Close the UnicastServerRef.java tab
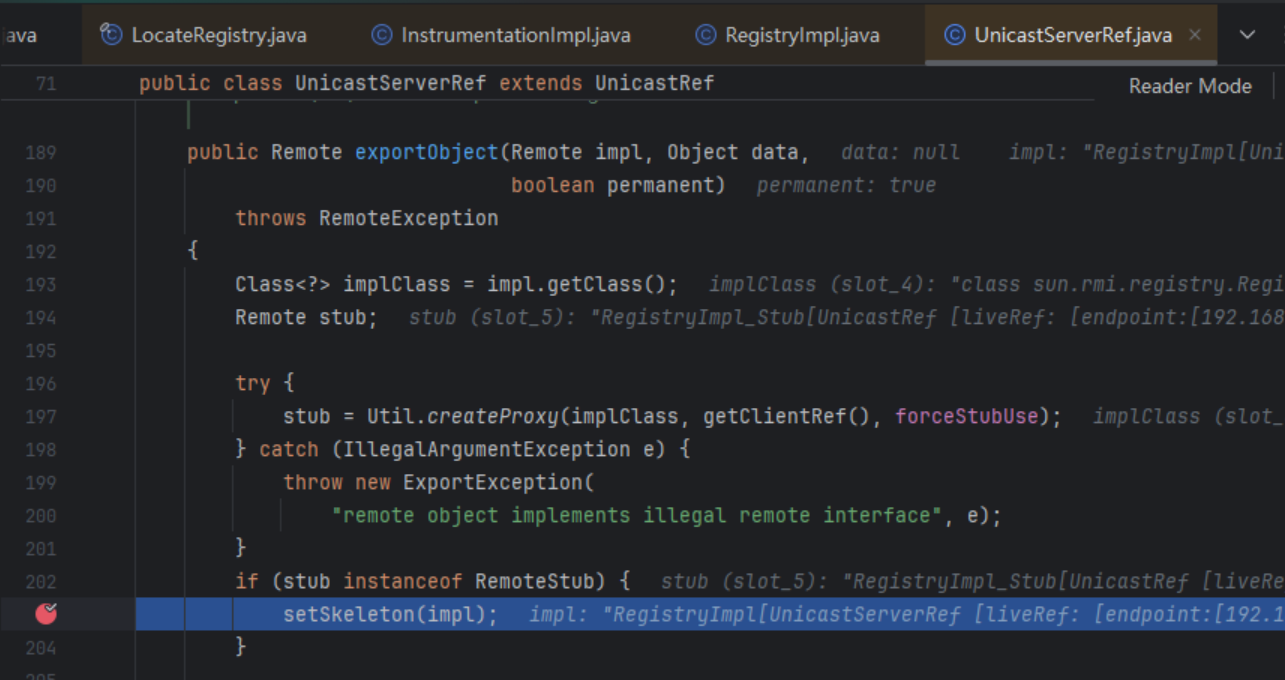The image size is (1285, 680). [1194, 35]
